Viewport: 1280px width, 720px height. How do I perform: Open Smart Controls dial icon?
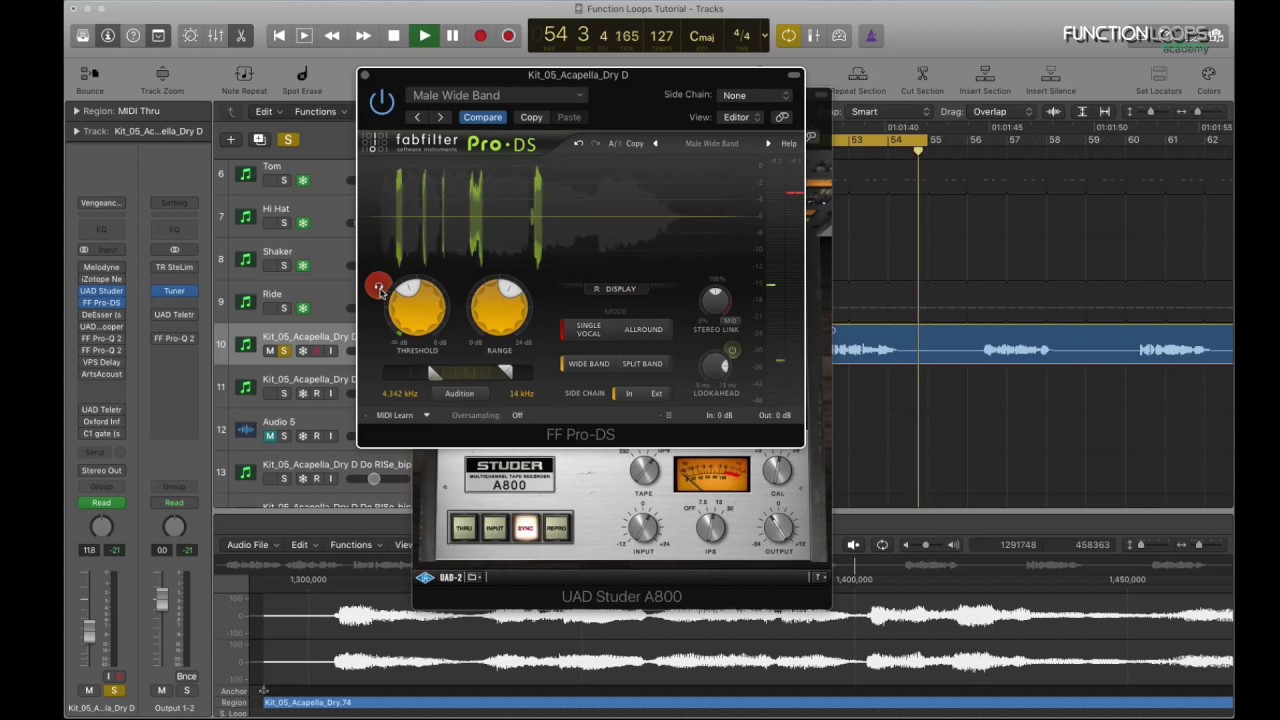point(190,36)
